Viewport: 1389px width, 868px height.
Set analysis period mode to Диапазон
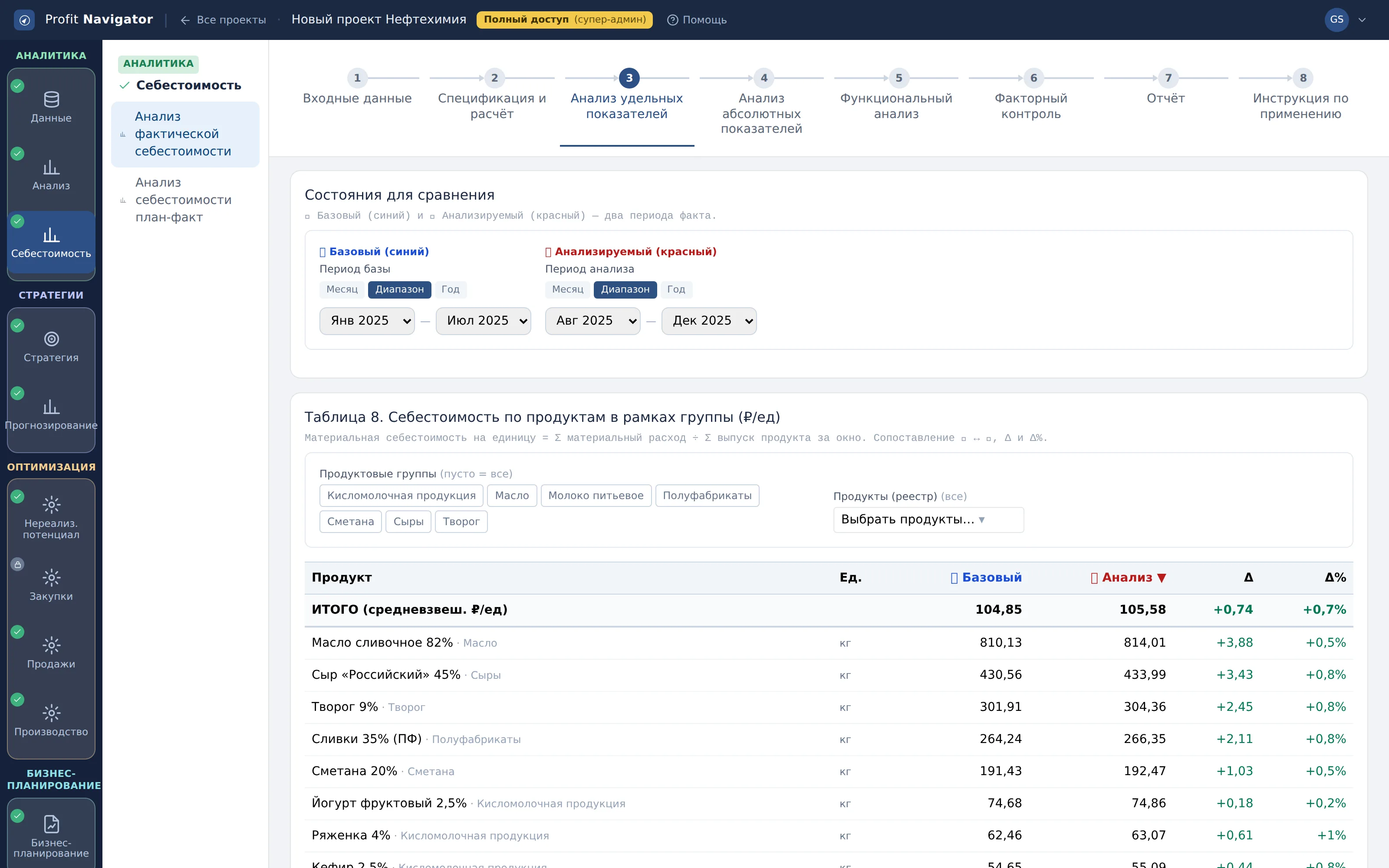click(625, 289)
